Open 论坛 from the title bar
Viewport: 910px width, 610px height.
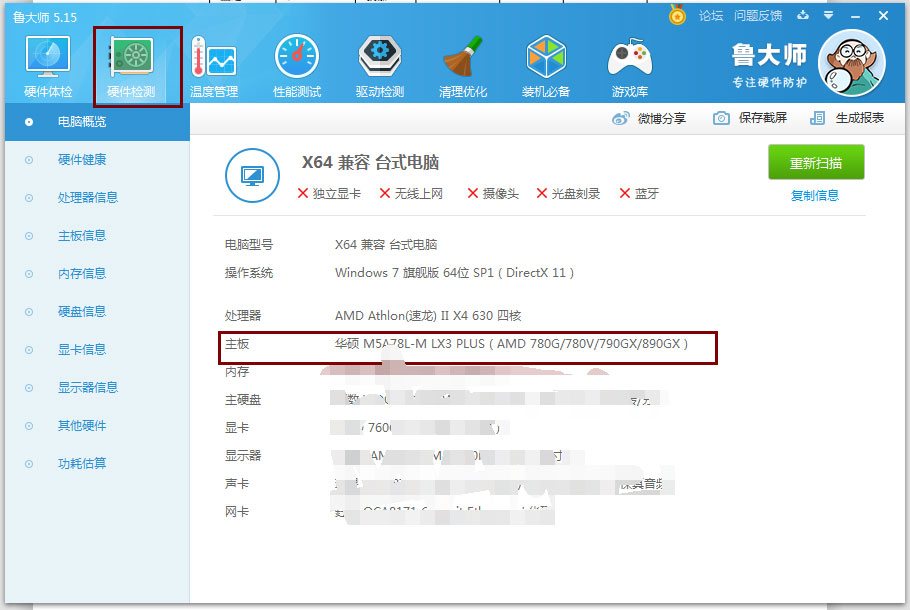click(x=712, y=15)
